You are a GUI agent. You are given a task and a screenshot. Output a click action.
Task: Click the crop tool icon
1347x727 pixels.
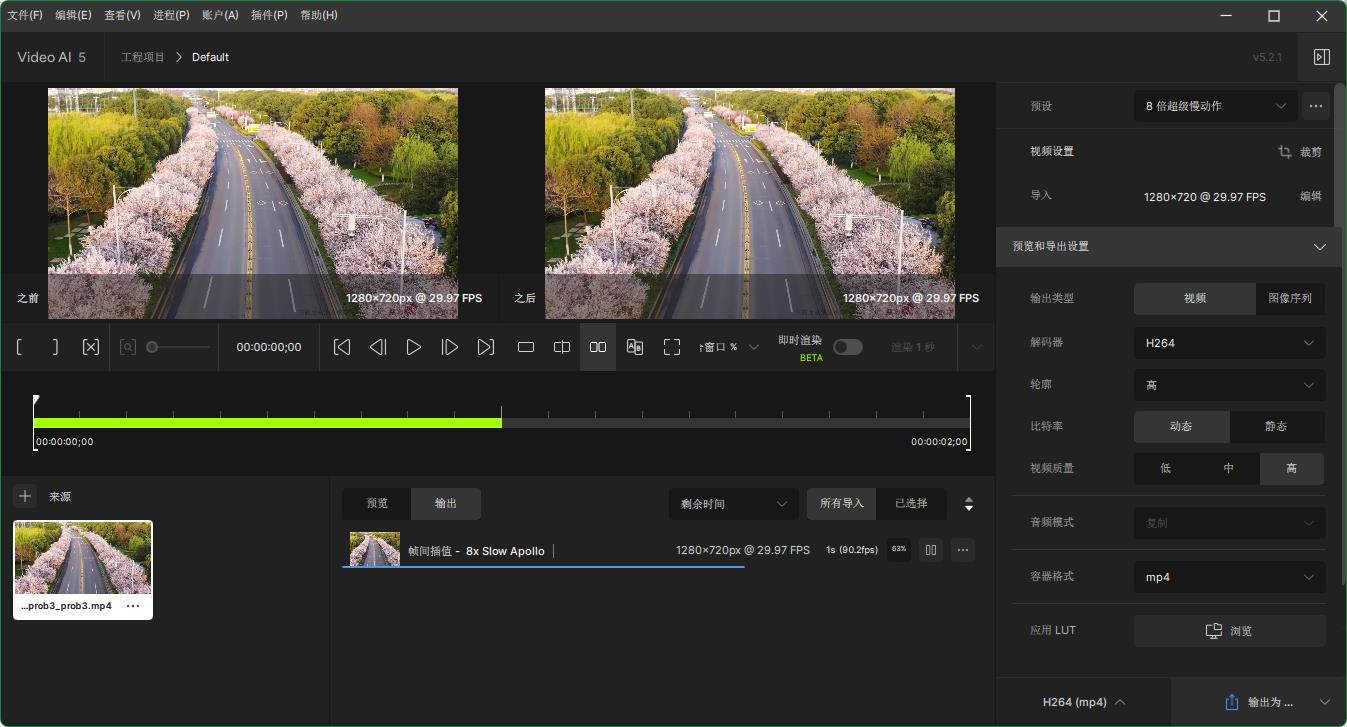pos(1285,152)
